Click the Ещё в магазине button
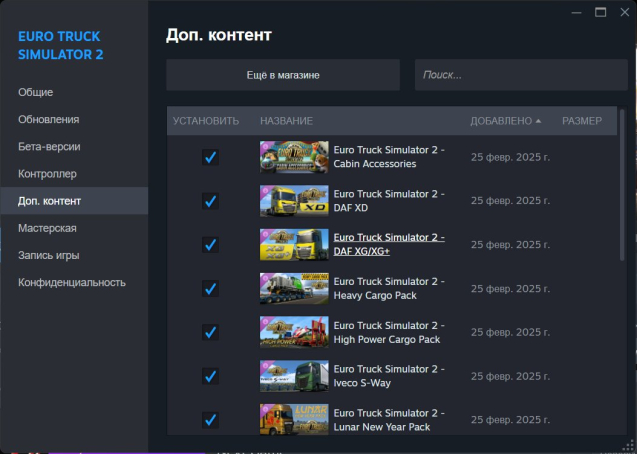 point(283,75)
